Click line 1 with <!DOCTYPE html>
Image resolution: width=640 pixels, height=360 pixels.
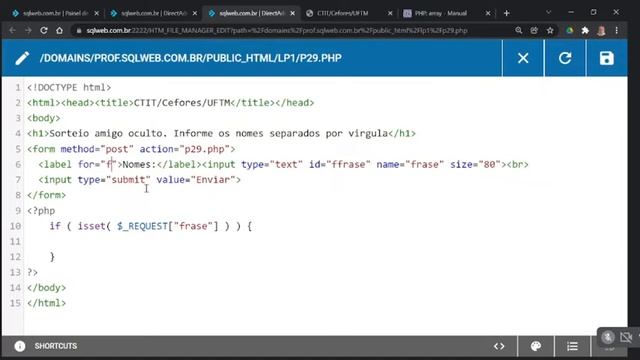pos(69,87)
